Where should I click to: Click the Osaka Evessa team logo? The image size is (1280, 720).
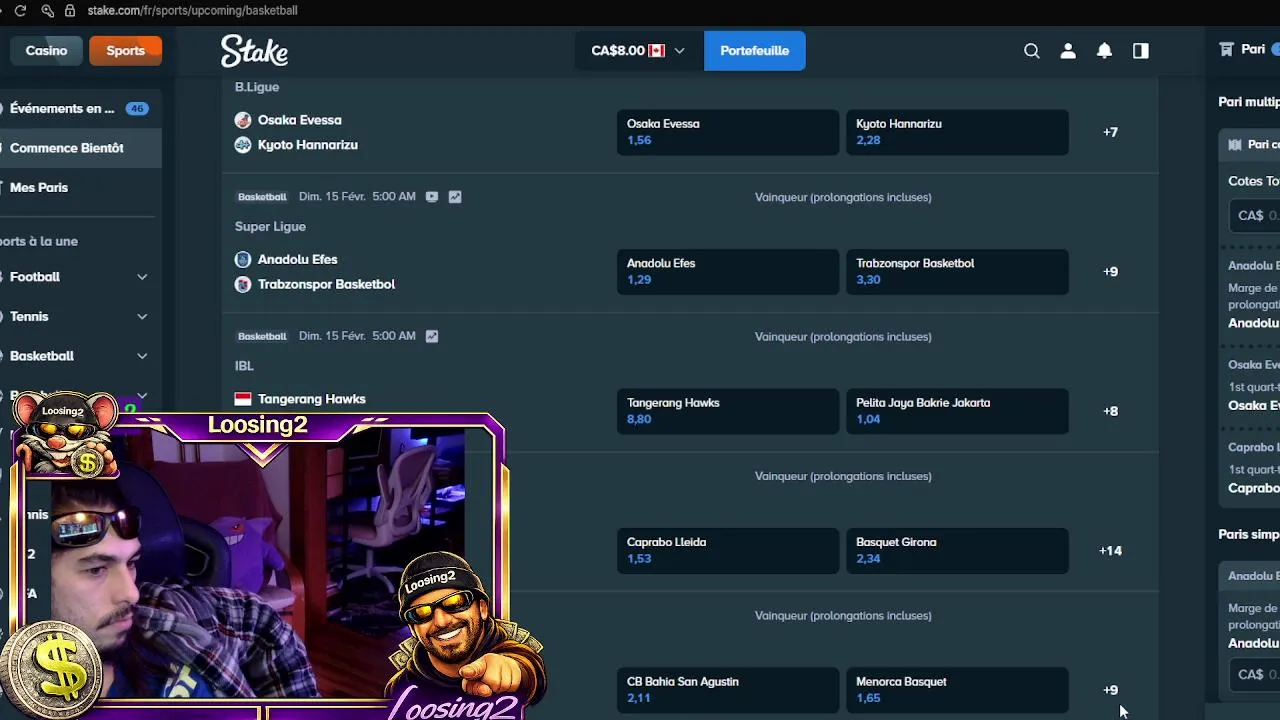[243, 120]
